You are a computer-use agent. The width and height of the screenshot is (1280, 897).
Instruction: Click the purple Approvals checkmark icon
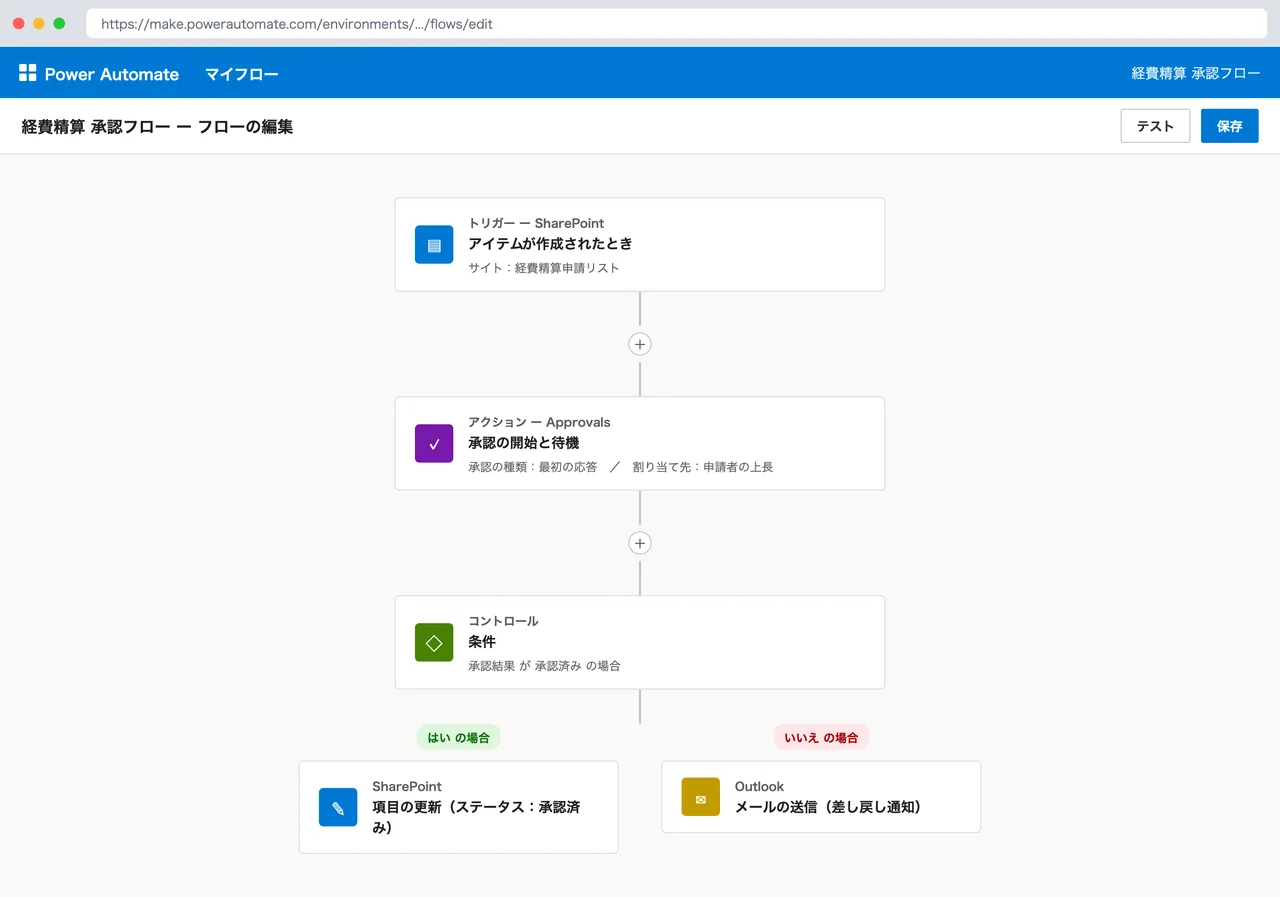click(x=434, y=444)
